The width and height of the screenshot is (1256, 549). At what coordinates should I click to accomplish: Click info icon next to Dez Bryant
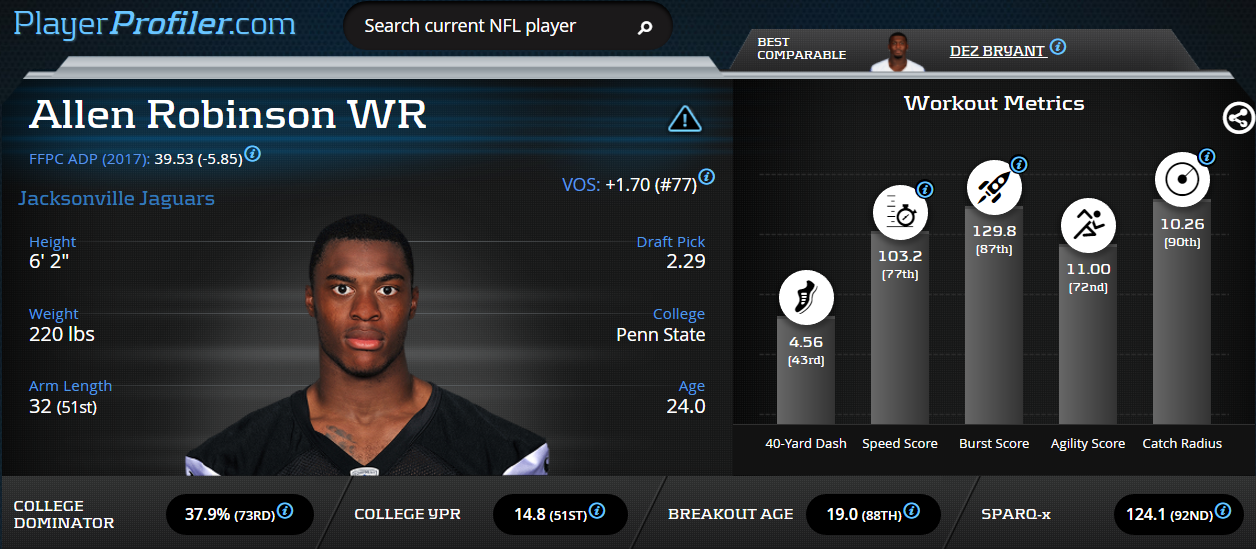coord(1058,47)
